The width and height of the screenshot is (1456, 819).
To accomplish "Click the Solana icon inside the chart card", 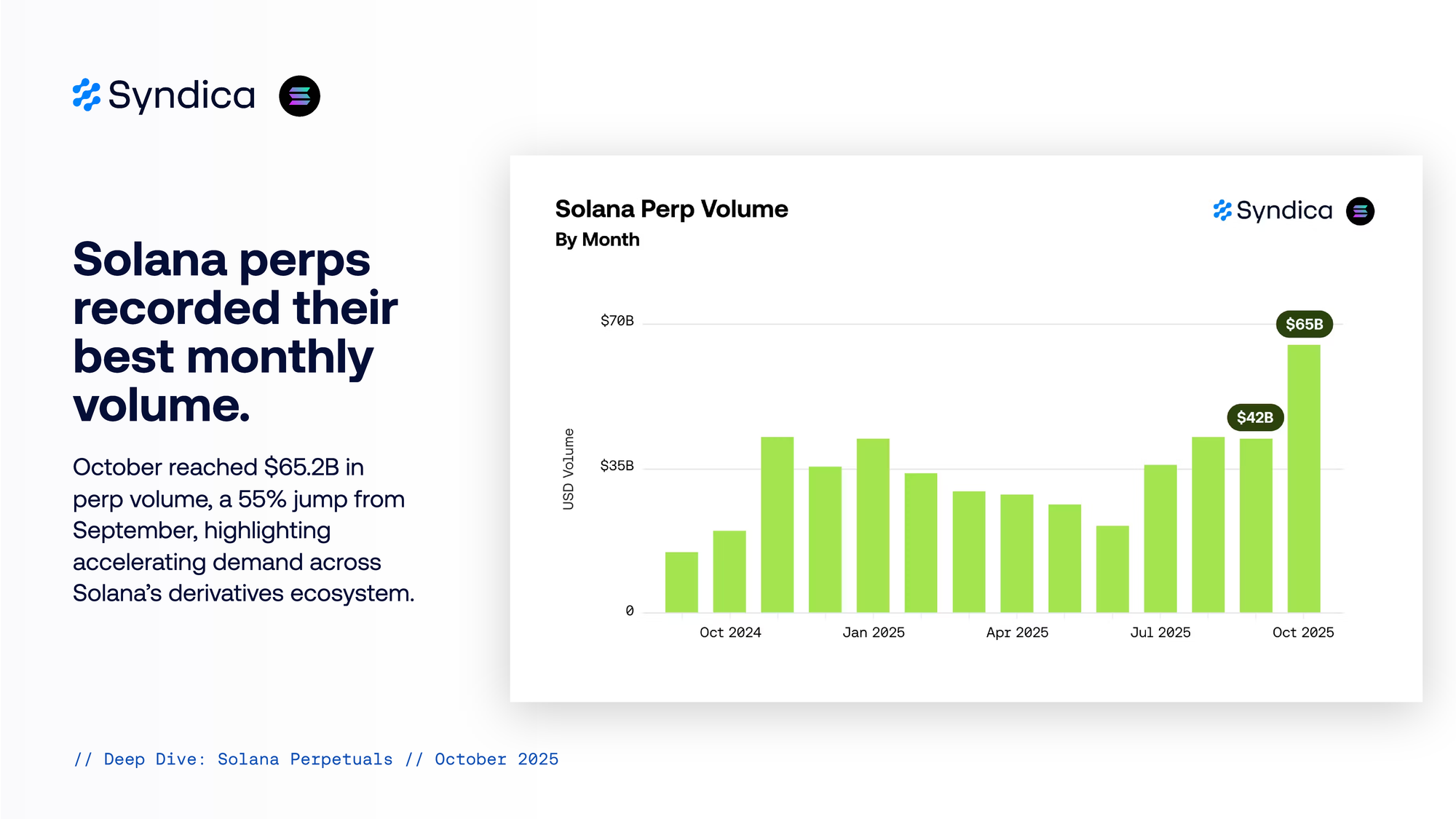I will coord(1359,211).
